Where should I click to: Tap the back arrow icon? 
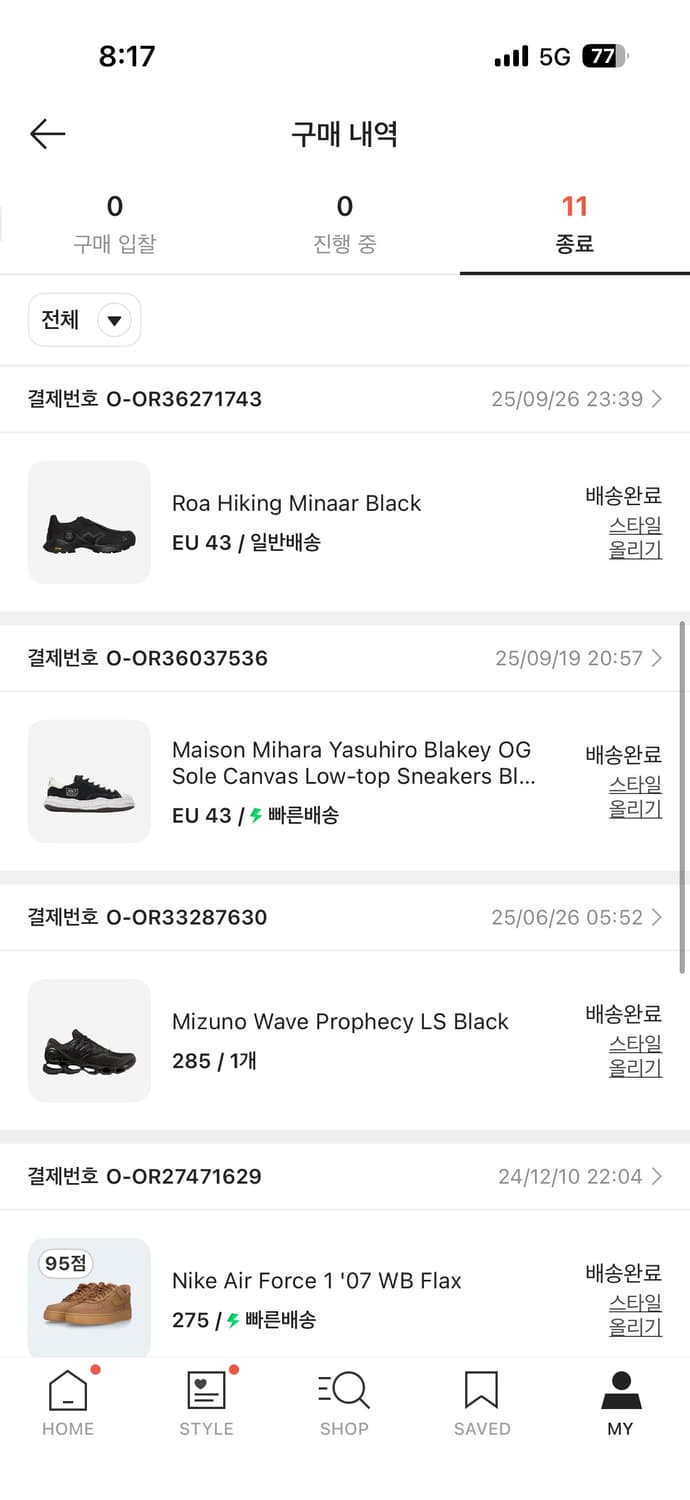click(47, 134)
